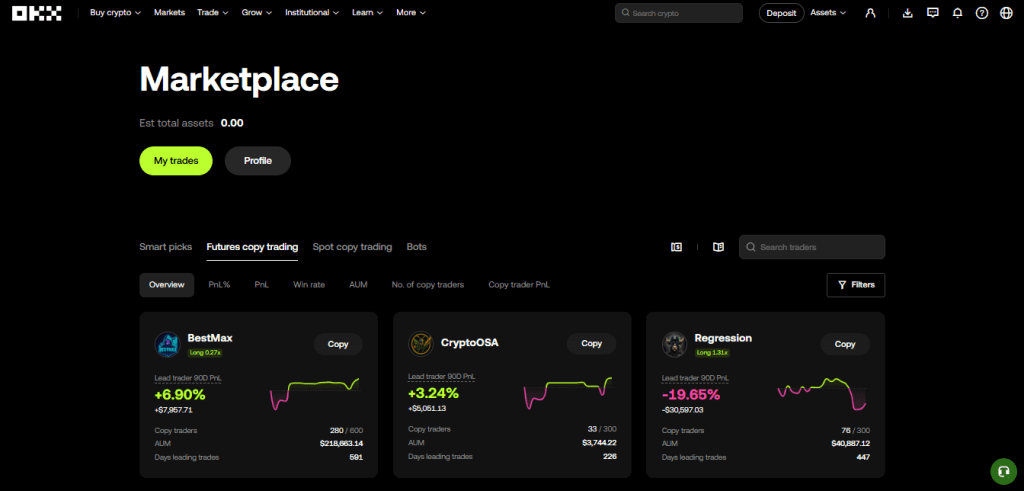Focus the Search crypto field
1024x491 pixels.
(x=679, y=13)
